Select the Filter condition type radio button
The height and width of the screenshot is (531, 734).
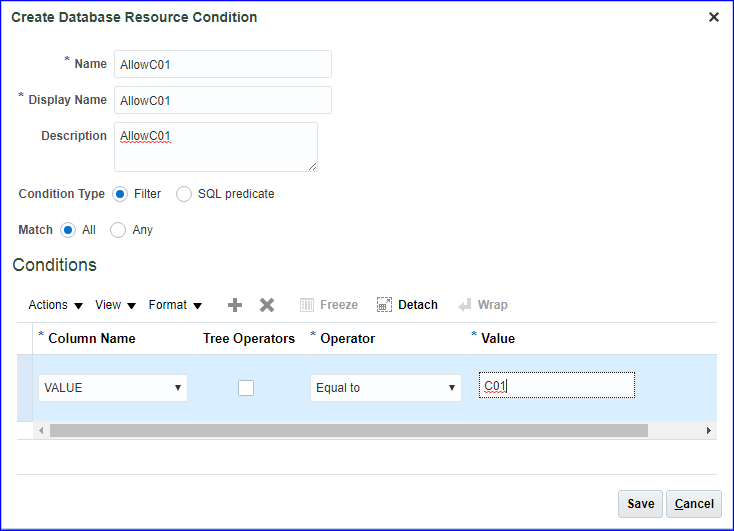click(120, 194)
